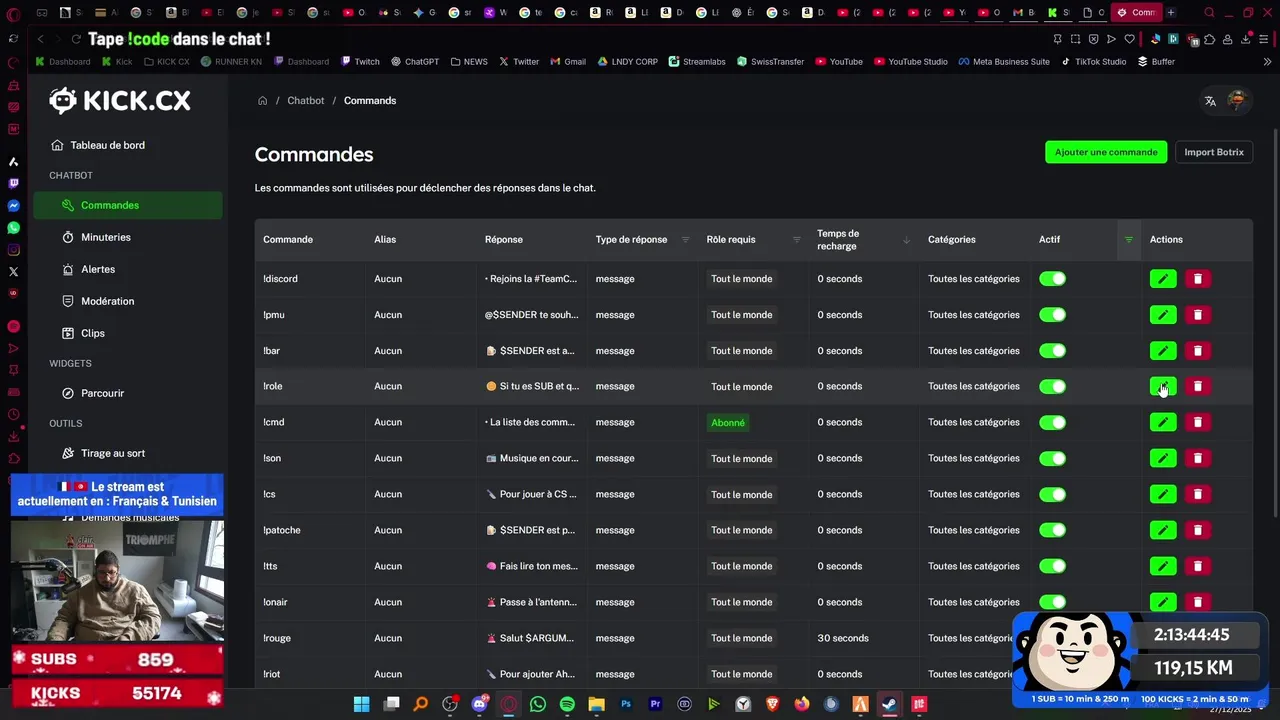This screenshot has height=720, width=1280.
Task: Open Spotify from the taskbar
Action: coord(567,704)
